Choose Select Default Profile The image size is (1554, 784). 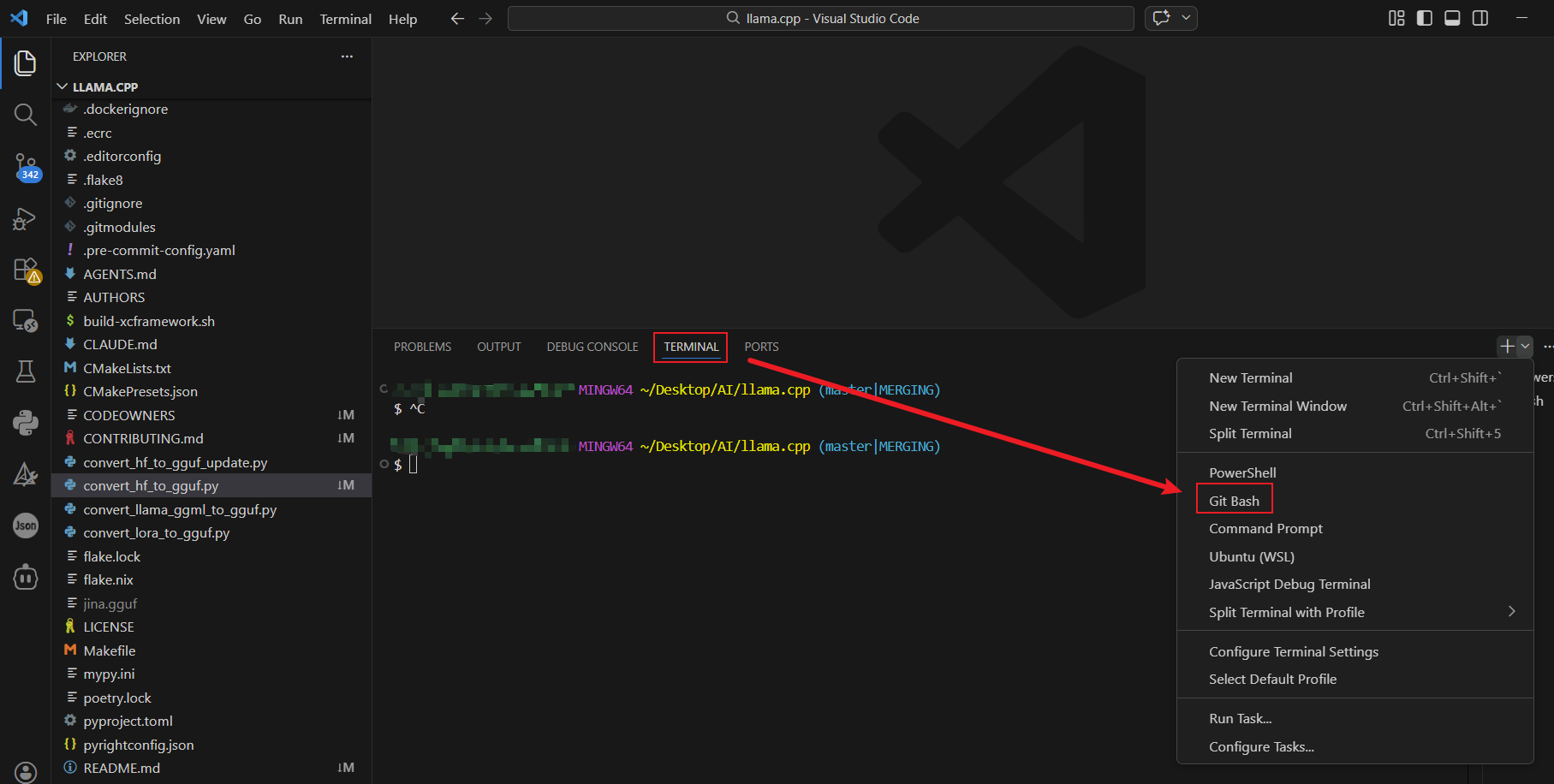(x=1355, y=680)
